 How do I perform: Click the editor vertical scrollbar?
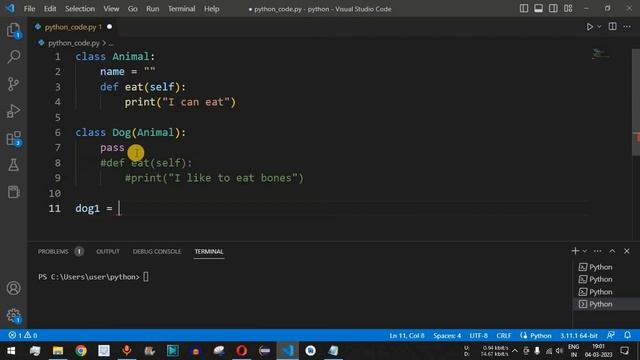[636, 102]
